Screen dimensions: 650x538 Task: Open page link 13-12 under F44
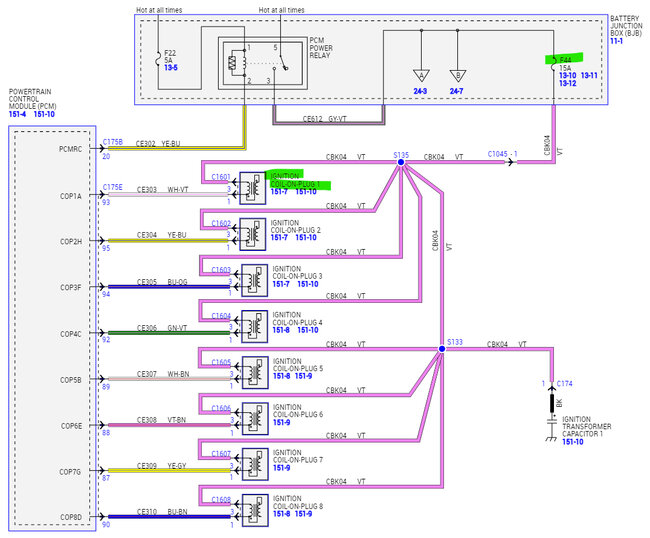(x=568, y=83)
